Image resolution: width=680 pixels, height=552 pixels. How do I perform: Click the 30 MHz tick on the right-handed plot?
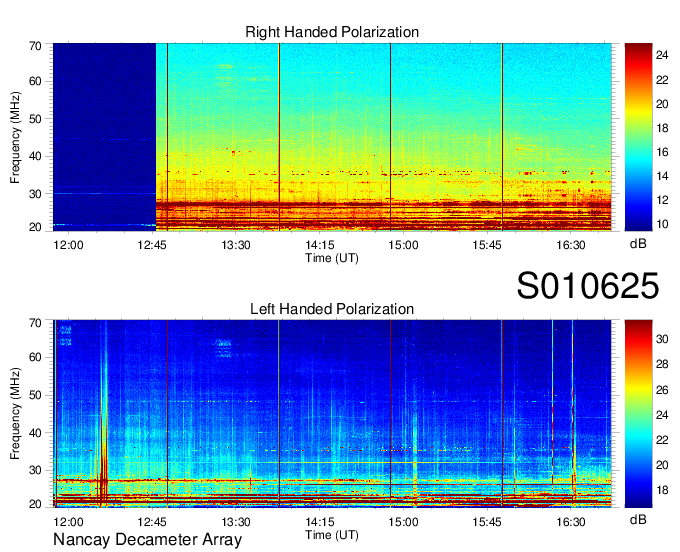(x=36, y=194)
